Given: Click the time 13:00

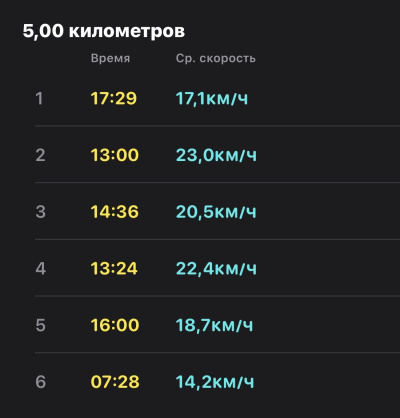Looking at the screenshot, I should point(115,155).
